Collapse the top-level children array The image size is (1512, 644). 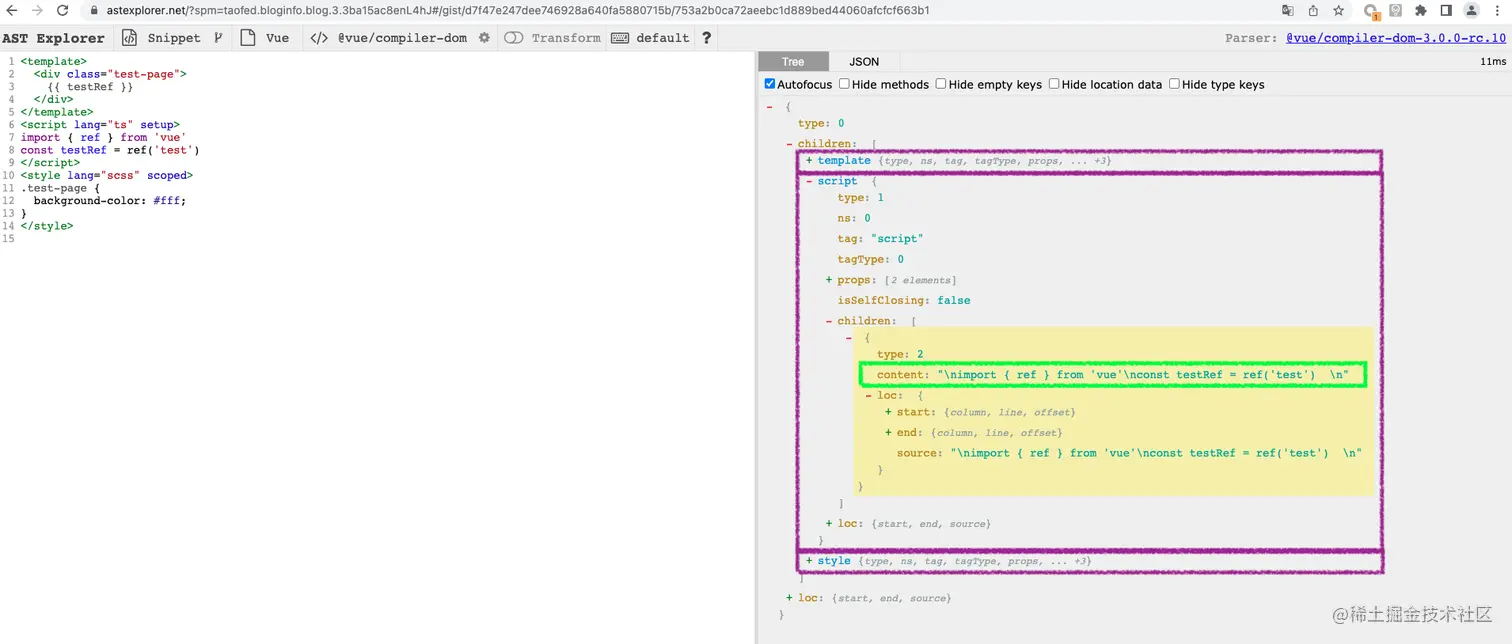[789, 144]
